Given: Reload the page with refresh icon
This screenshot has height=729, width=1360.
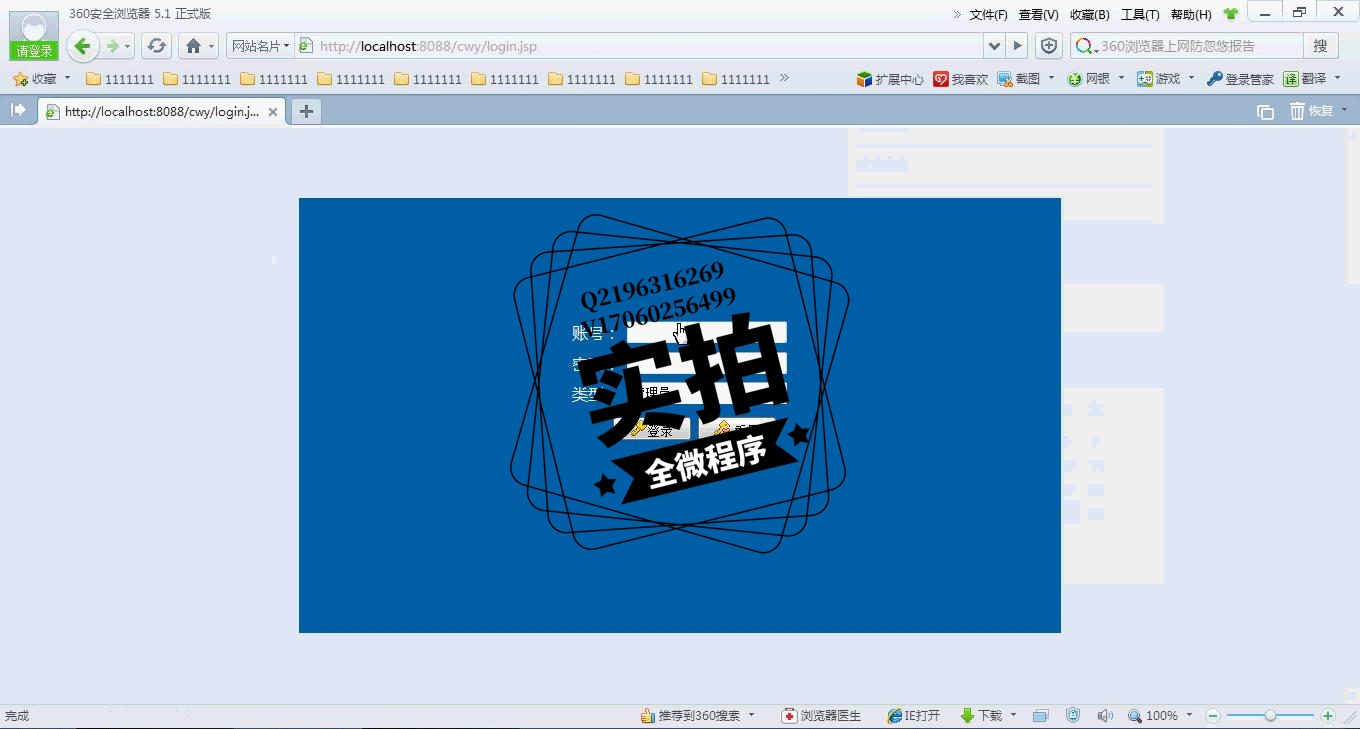Looking at the screenshot, I should [x=156, y=46].
